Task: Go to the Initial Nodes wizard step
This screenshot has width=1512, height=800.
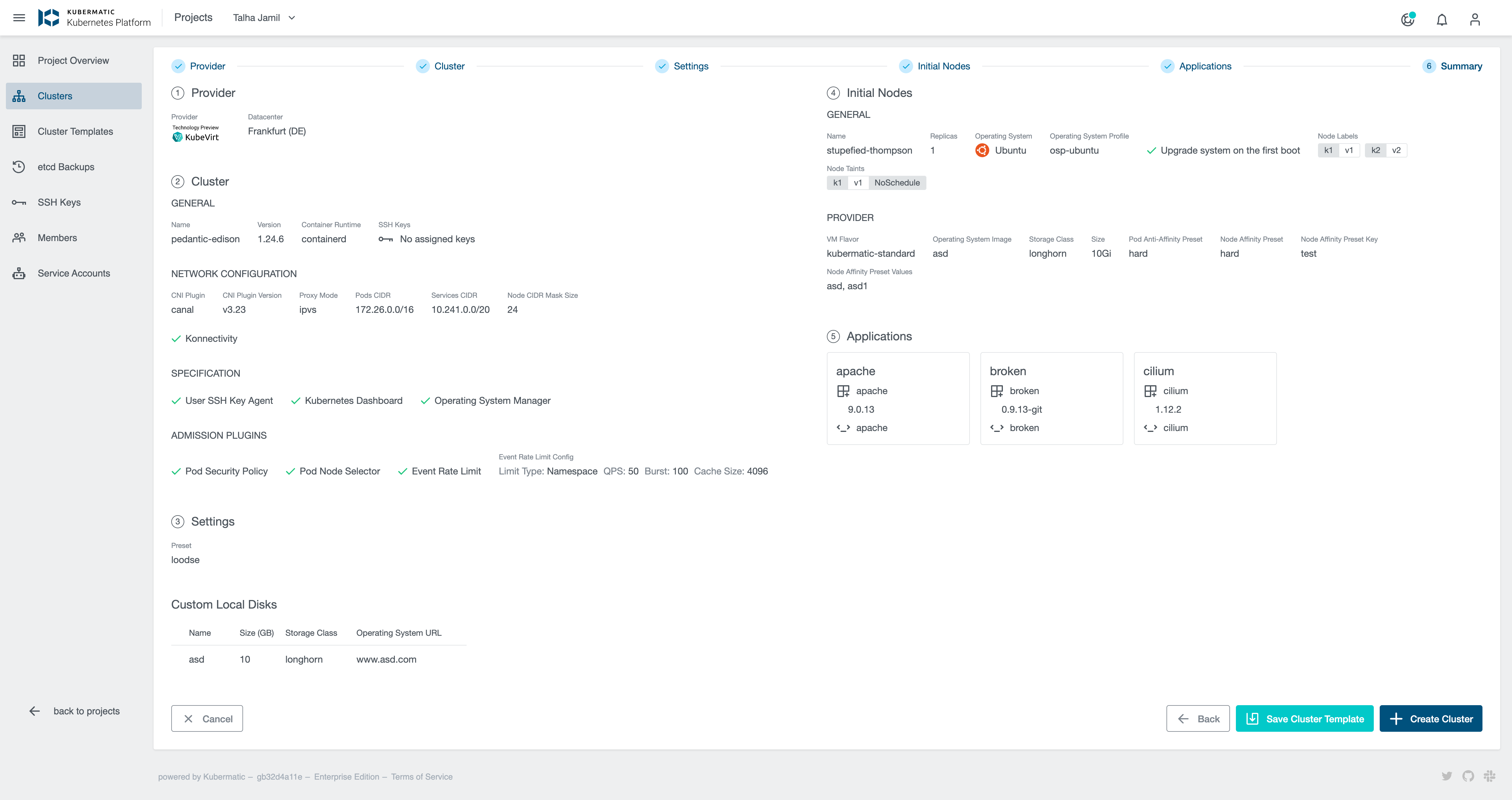Action: coord(934,66)
